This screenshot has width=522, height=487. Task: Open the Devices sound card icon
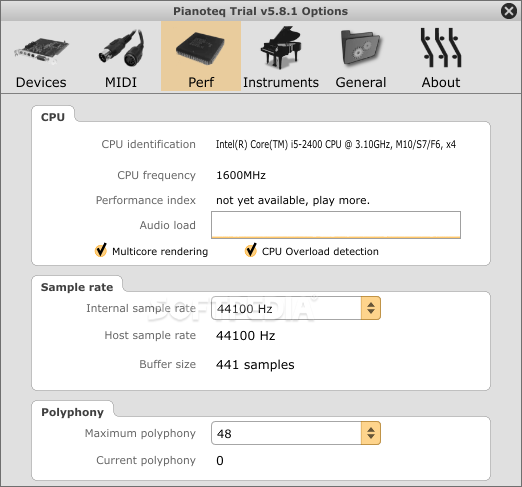(41, 50)
